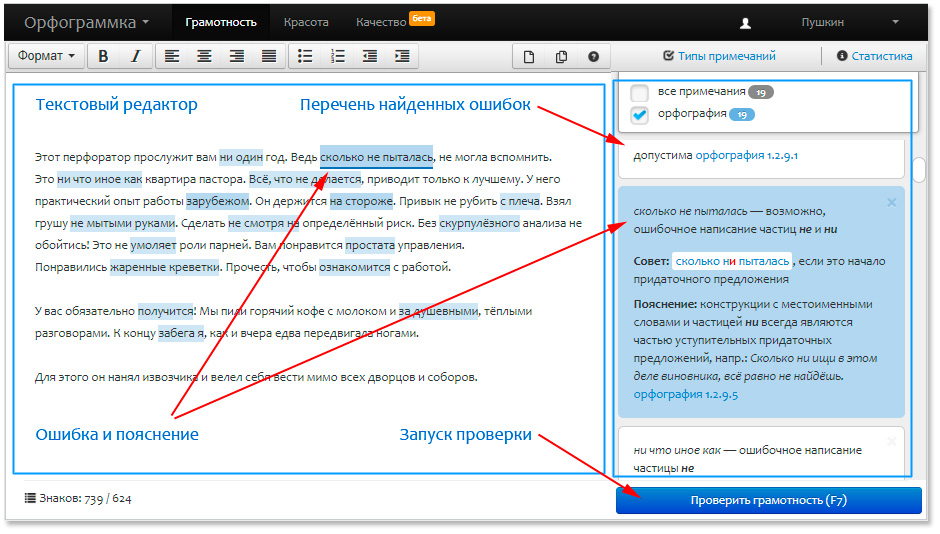Justify text alignment

(x=269, y=56)
